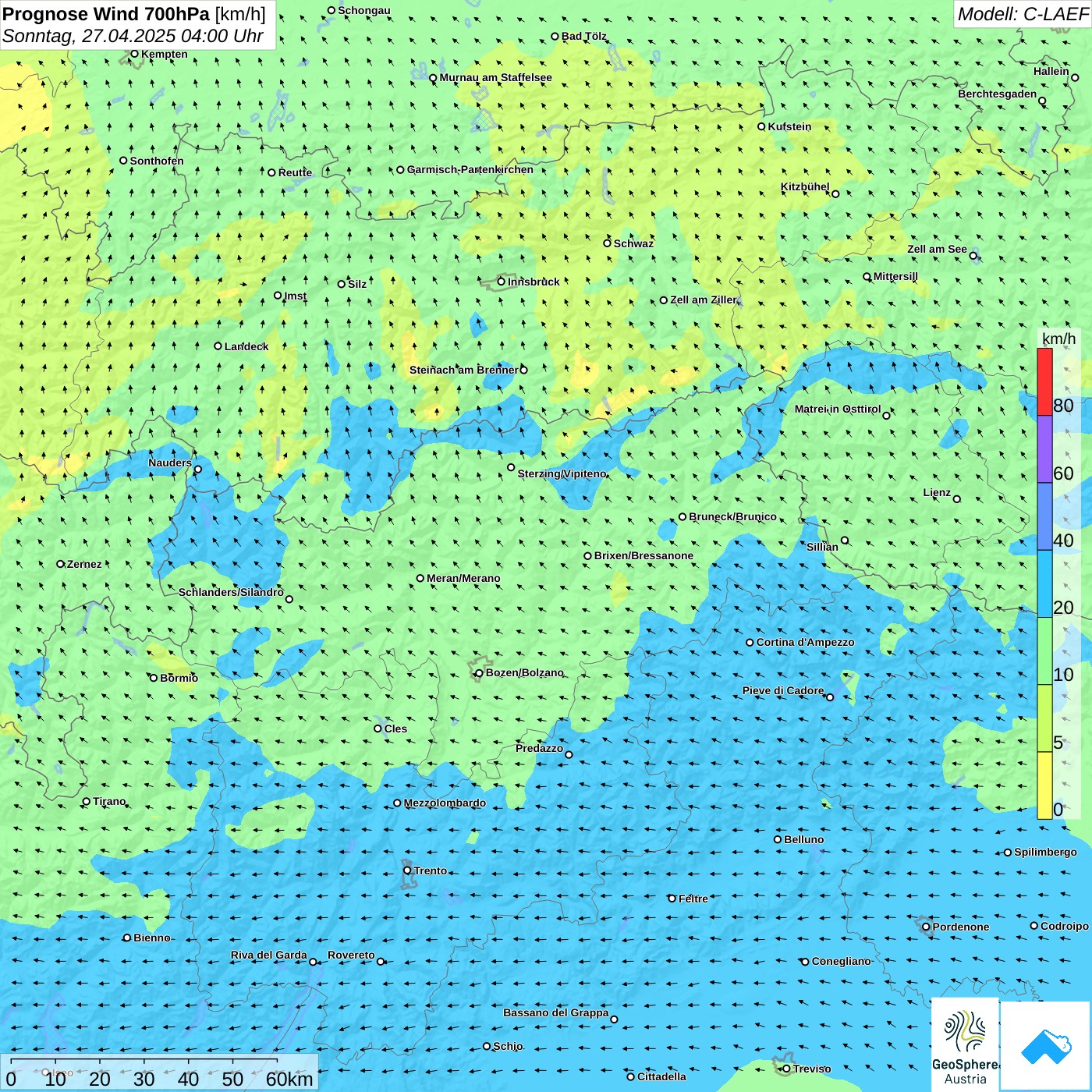Click the forecast date 'Sonntag, 27.04.2025 04:00 Uhr'
1092x1092 pixels.
tap(133, 36)
